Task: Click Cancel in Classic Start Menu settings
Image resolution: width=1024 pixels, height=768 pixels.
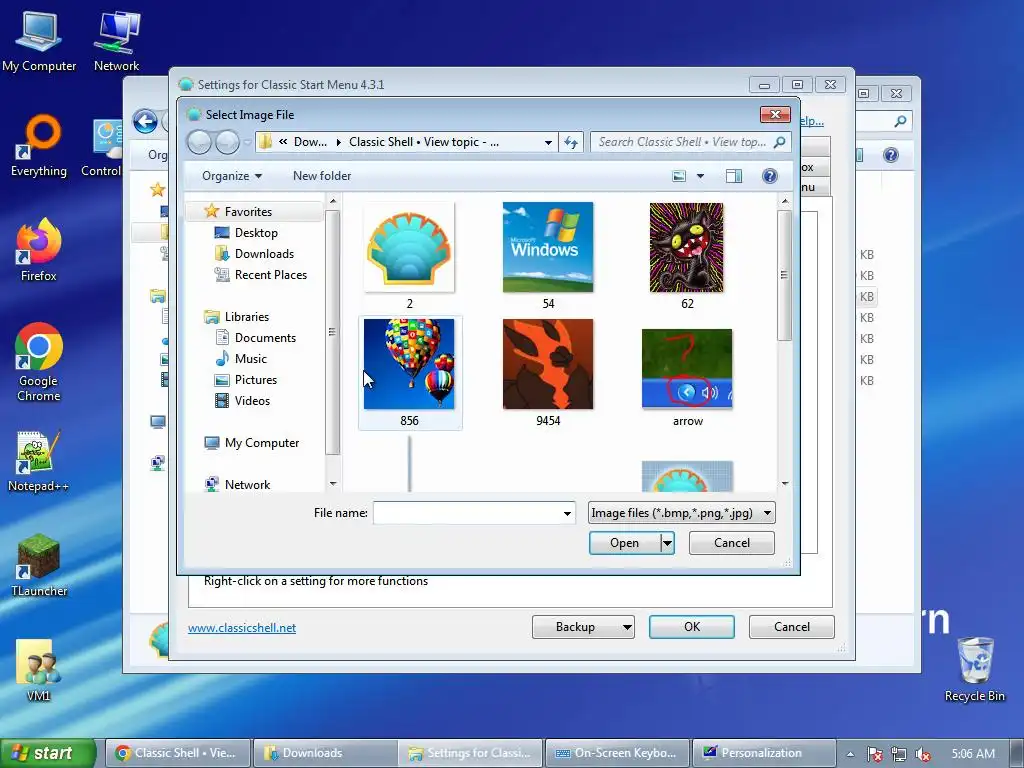Action: [792, 627]
